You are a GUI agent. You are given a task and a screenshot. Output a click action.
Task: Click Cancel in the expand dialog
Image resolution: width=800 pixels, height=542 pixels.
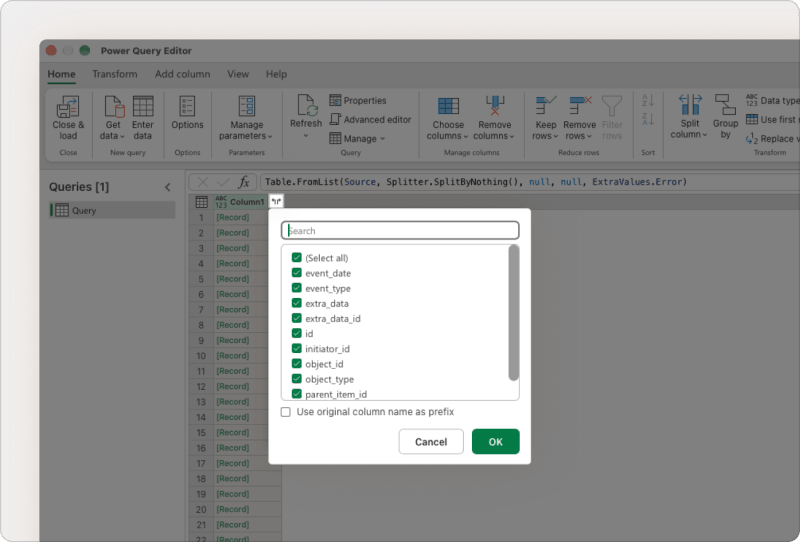pos(431,441)
